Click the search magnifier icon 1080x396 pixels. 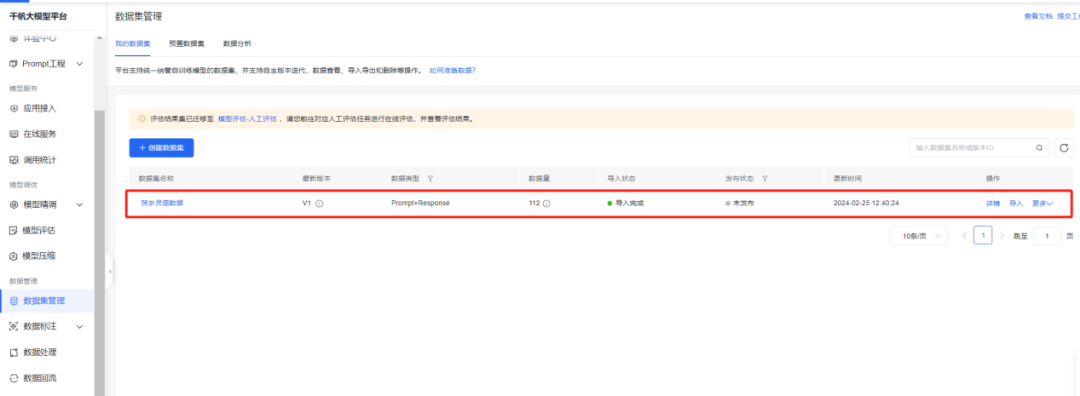1039,147
